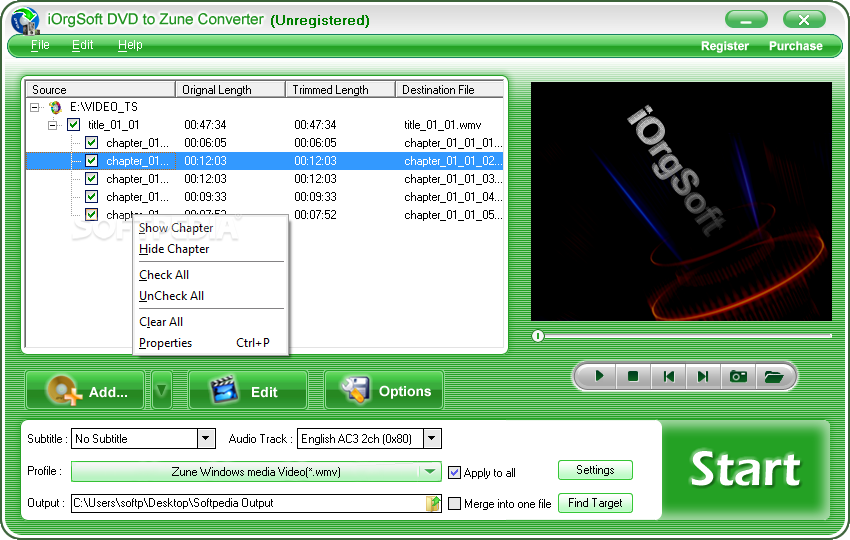Enable Merge into one file checkbox
This screenshot has height=540, width=850.
coord(454,504)
